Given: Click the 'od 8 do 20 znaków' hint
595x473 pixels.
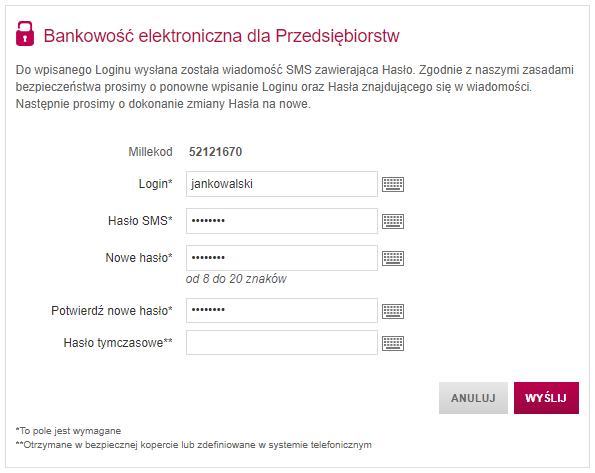Looking at the screenshot, I should pos(236,279).
